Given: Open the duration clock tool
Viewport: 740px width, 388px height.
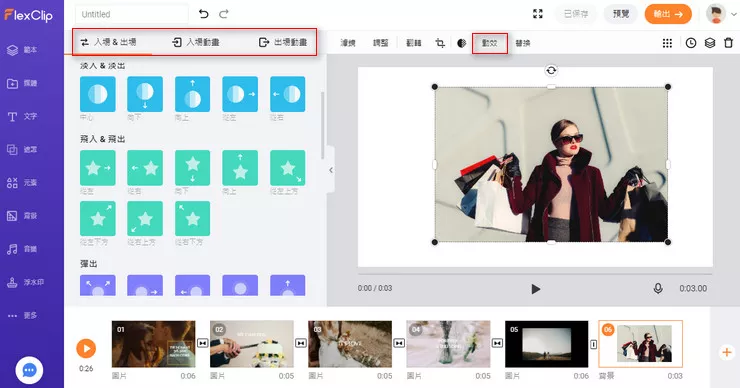Looking at the screenshot, I should (x=691, y=43).
